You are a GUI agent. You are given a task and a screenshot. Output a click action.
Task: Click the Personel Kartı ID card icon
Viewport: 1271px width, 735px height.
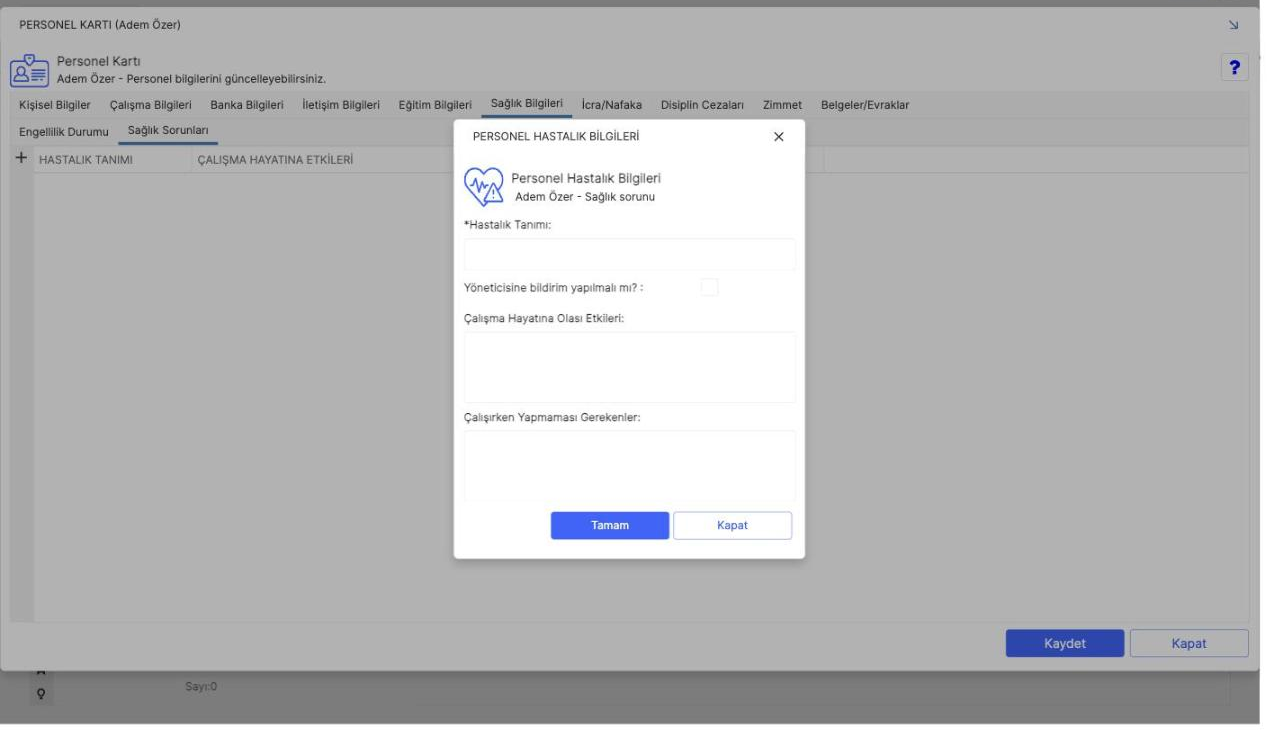point(27,70)
